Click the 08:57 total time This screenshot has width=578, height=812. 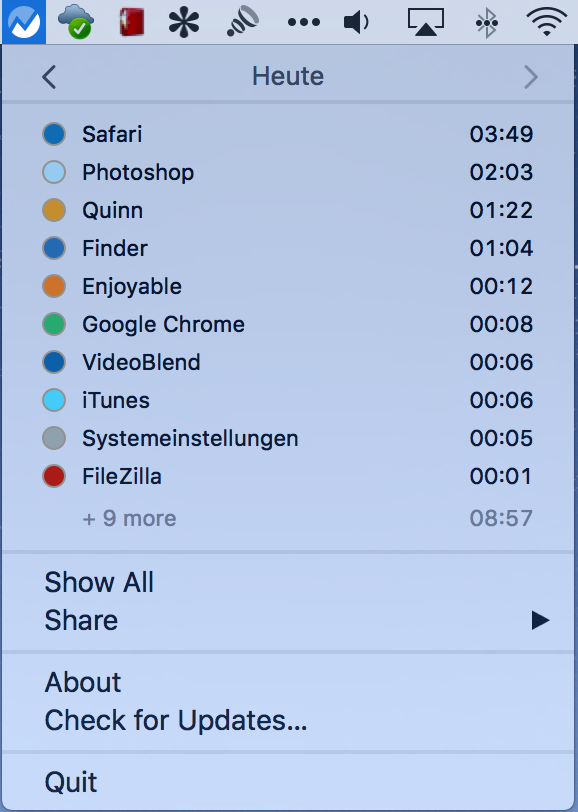point(501,518)
